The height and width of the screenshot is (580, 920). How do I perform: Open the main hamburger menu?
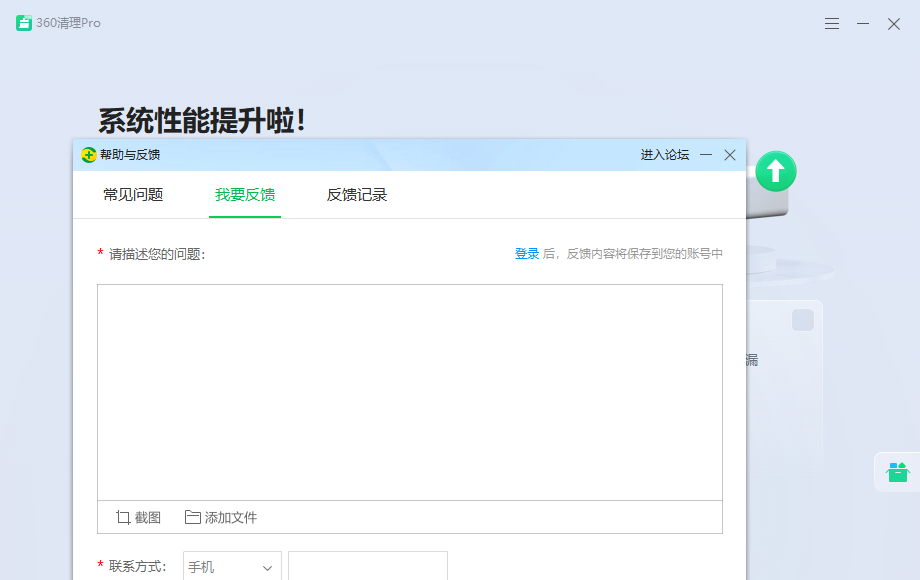click(832, 24)
